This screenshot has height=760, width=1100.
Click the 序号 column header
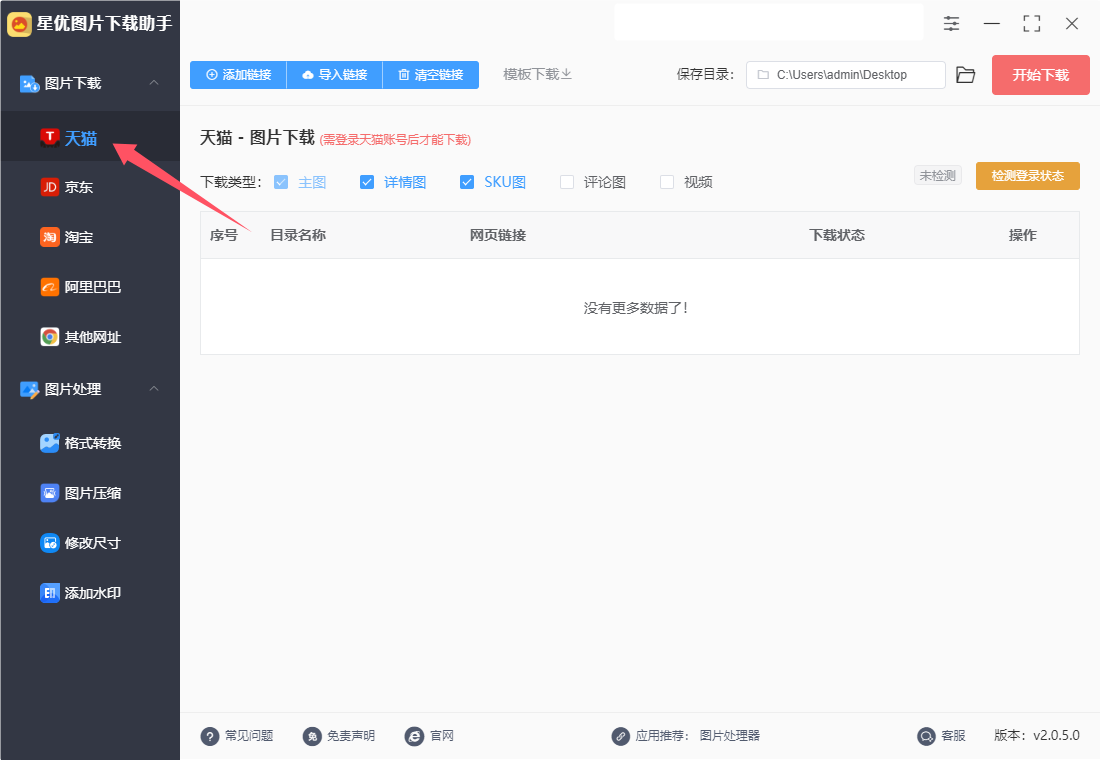coord(224,235)
